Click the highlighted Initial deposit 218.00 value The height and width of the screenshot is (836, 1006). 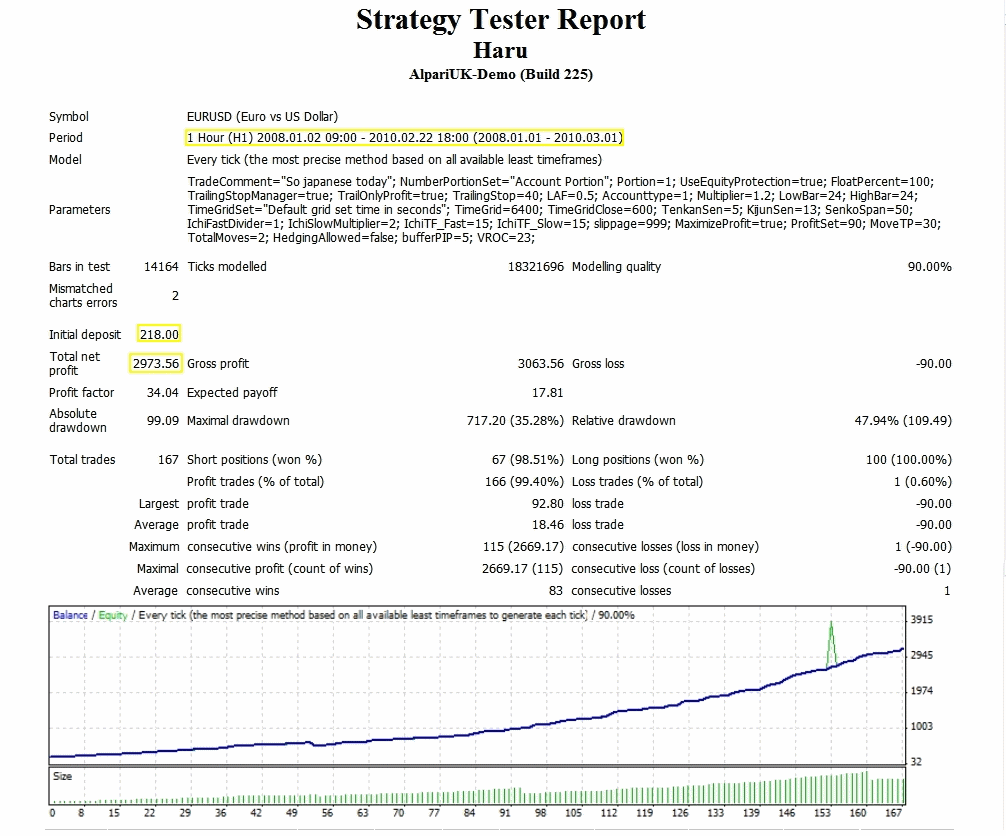point(158,335)
